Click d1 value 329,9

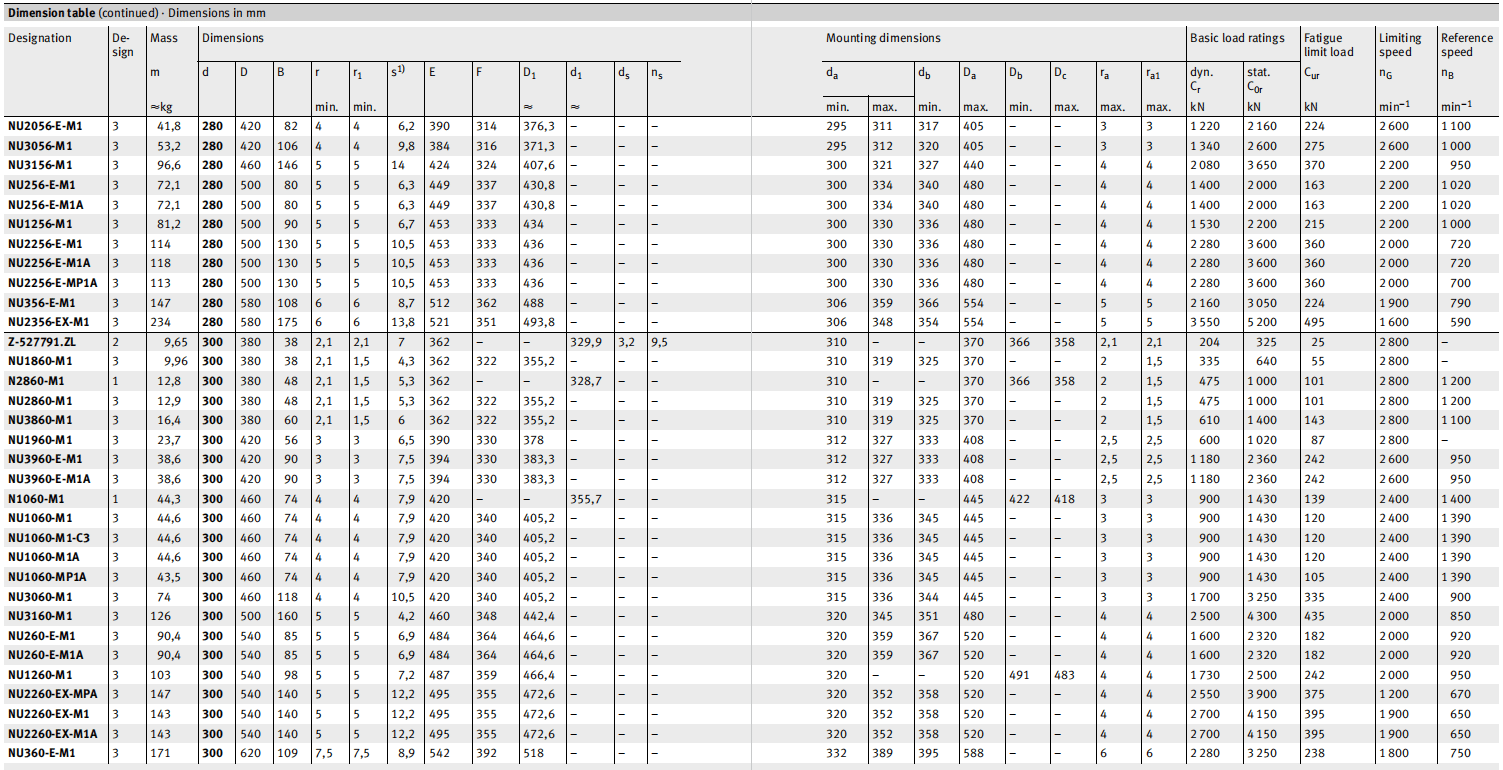(585, 342)
